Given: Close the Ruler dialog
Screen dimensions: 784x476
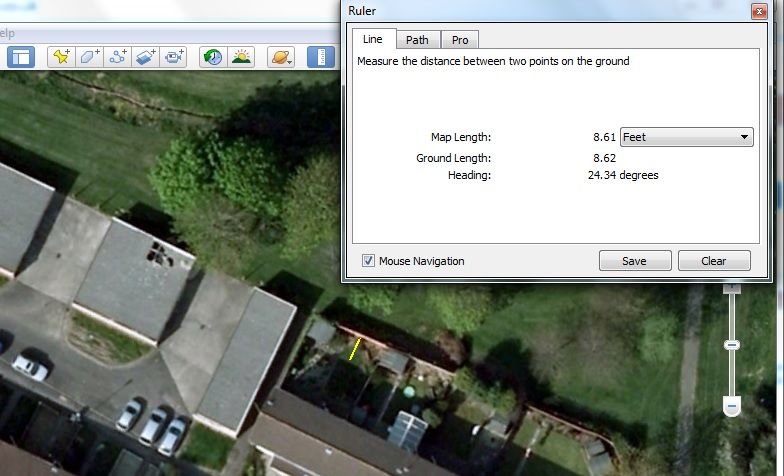Looking at the screenshot, I should click(x=759, y=11).
